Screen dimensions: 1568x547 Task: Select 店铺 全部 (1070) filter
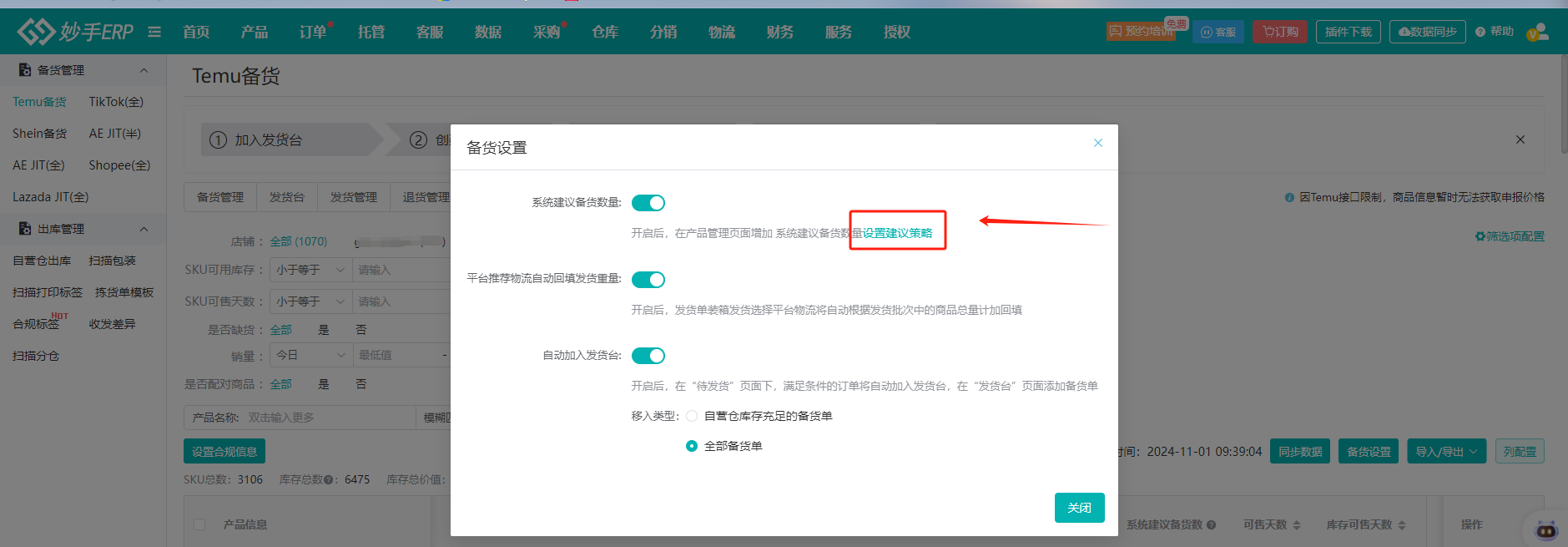pyautogui.click(x=299, y=241)
